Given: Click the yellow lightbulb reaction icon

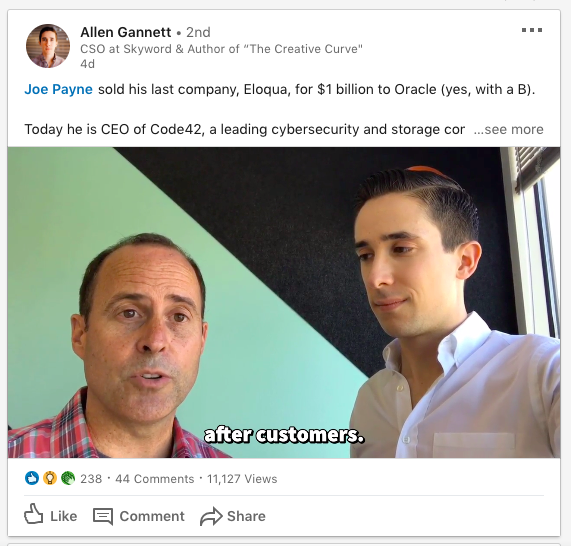Looking at the screenshot, I should pos(50,478).
